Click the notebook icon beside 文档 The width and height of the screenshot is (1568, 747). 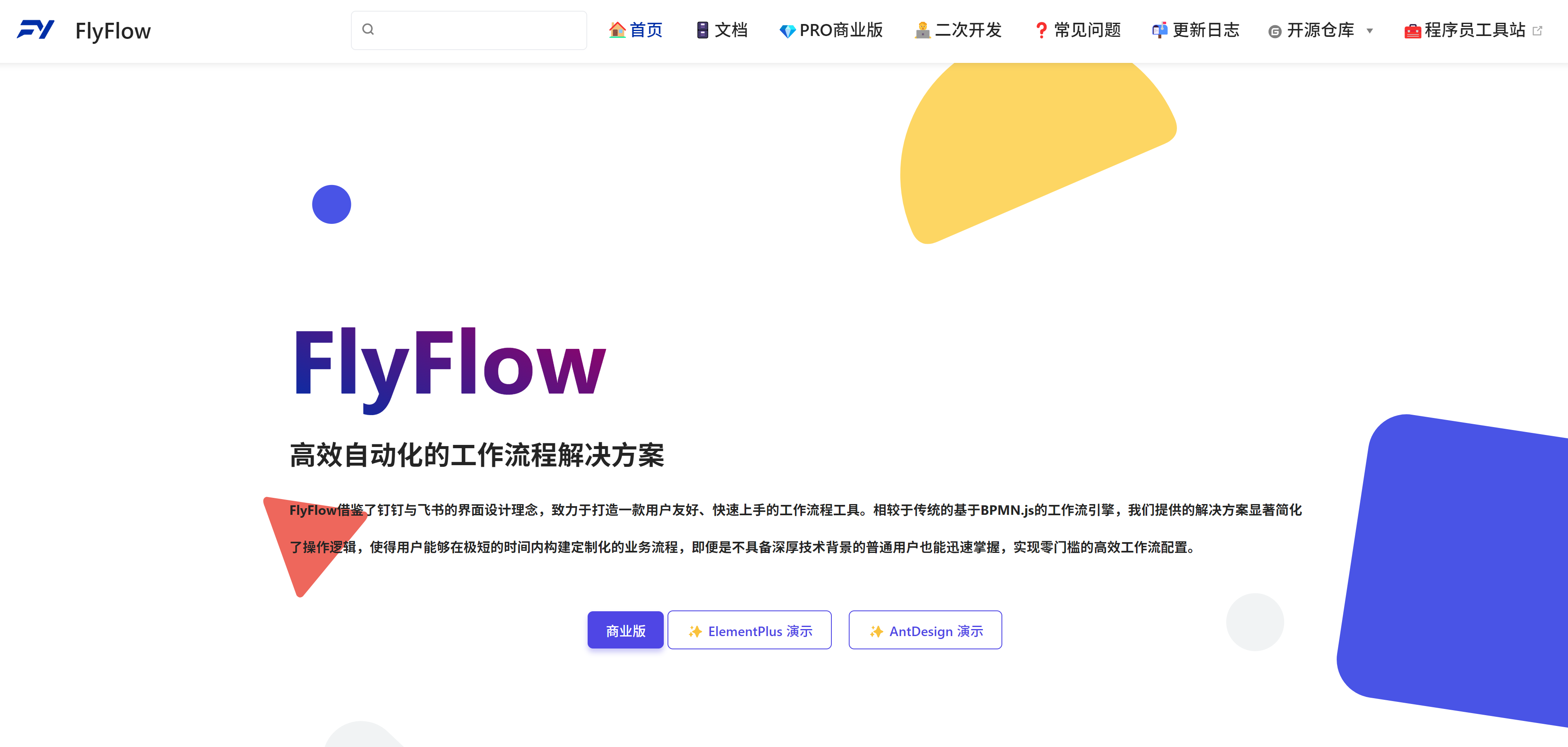coord(702,31)
